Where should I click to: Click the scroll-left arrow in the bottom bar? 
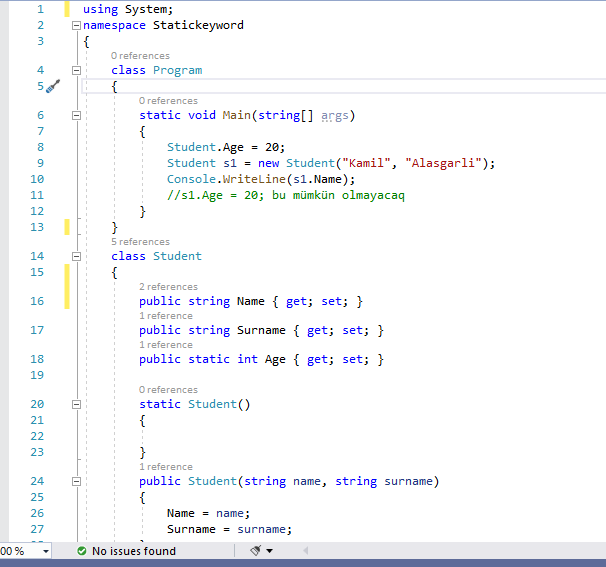tap(306, 551)
